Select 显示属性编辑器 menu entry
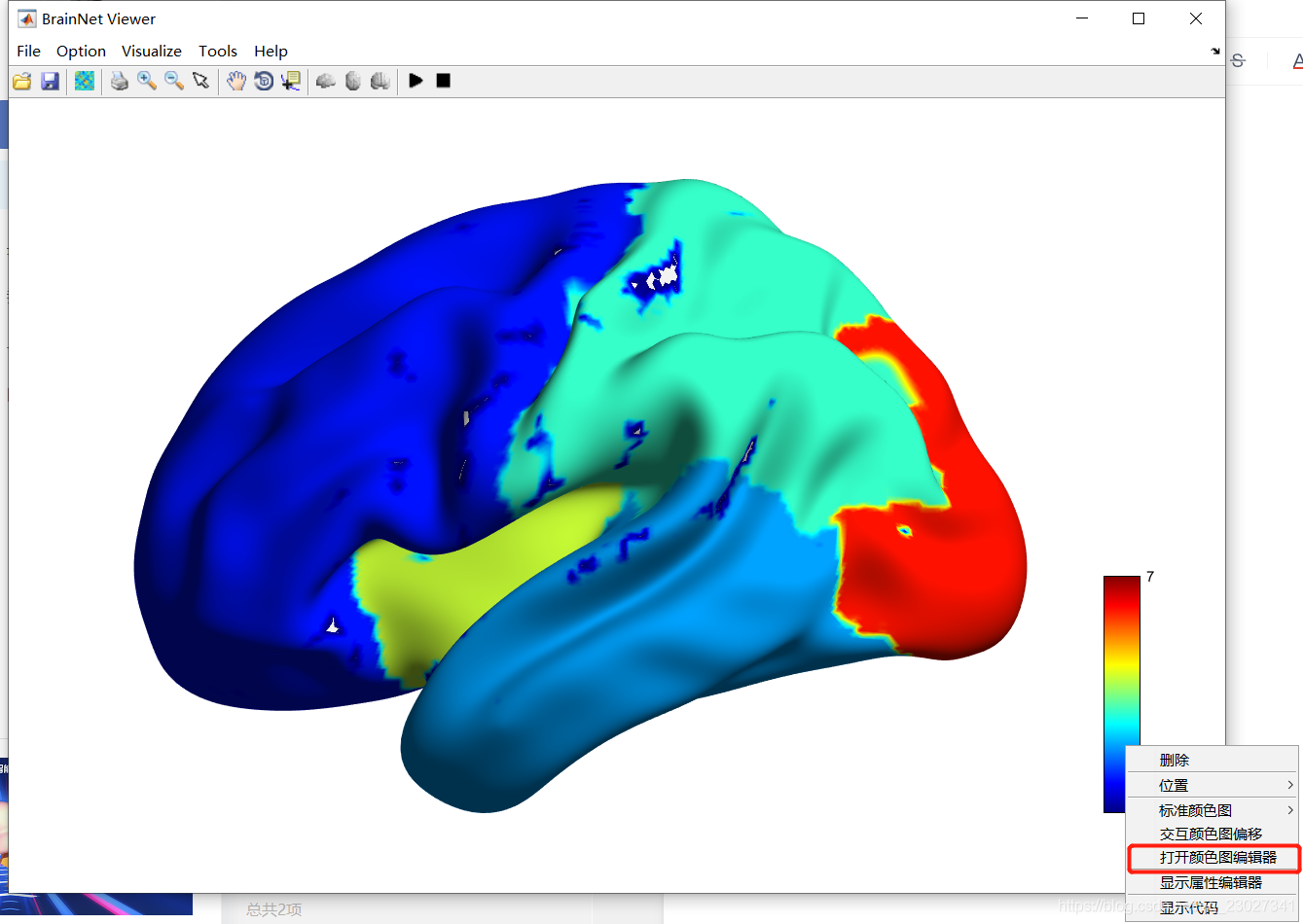 (x=1212, y=882)
